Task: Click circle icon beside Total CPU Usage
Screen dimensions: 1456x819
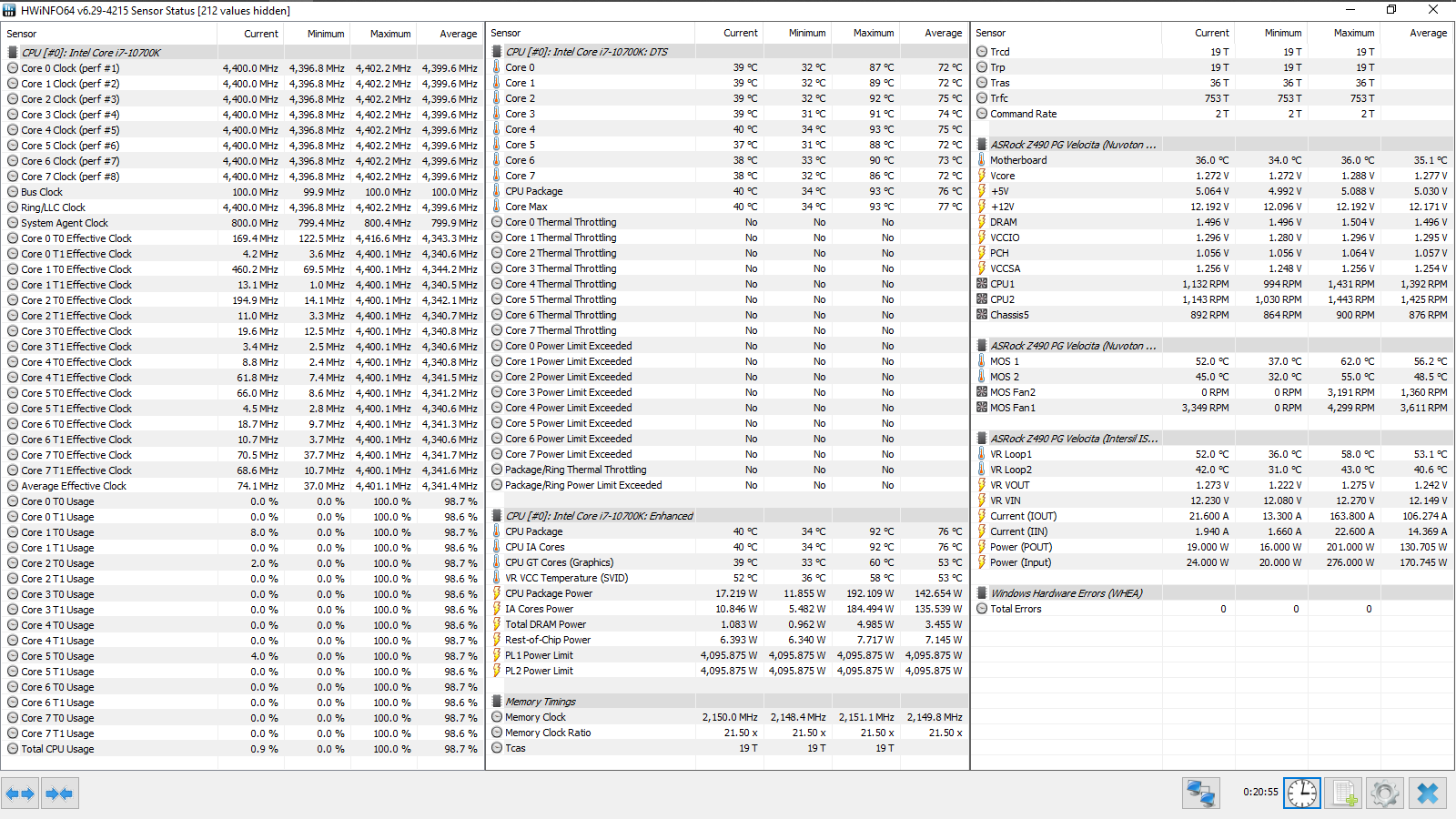Action: point(13,749)
